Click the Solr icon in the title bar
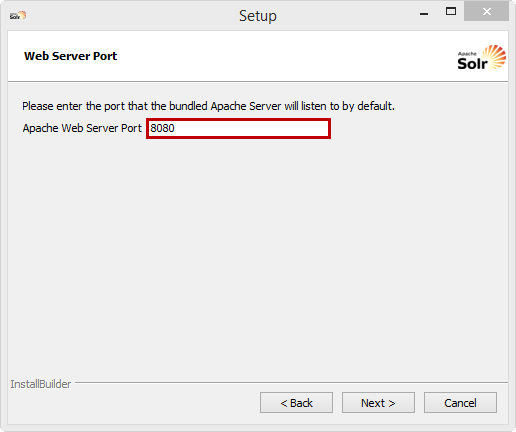The width and height of the screenshot is (516, 432). (x=18, y=15)
